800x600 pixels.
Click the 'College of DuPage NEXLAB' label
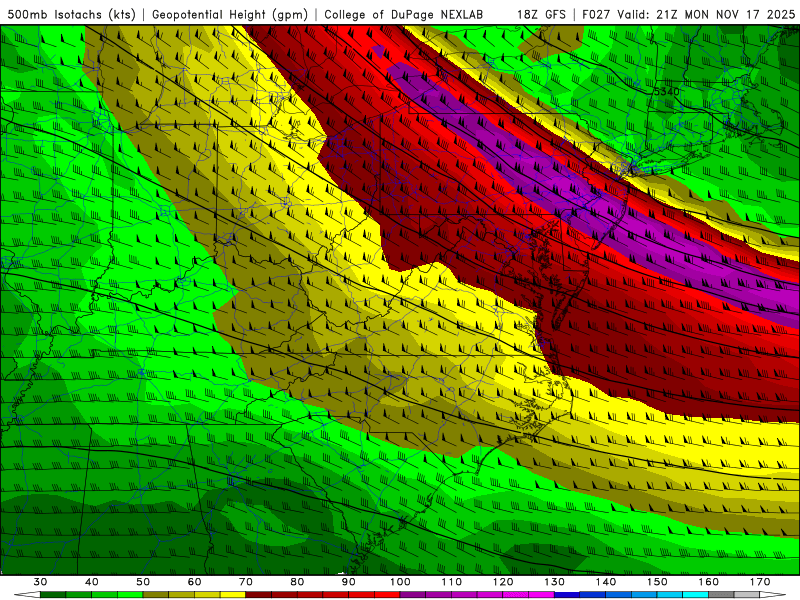click(404, 15)
